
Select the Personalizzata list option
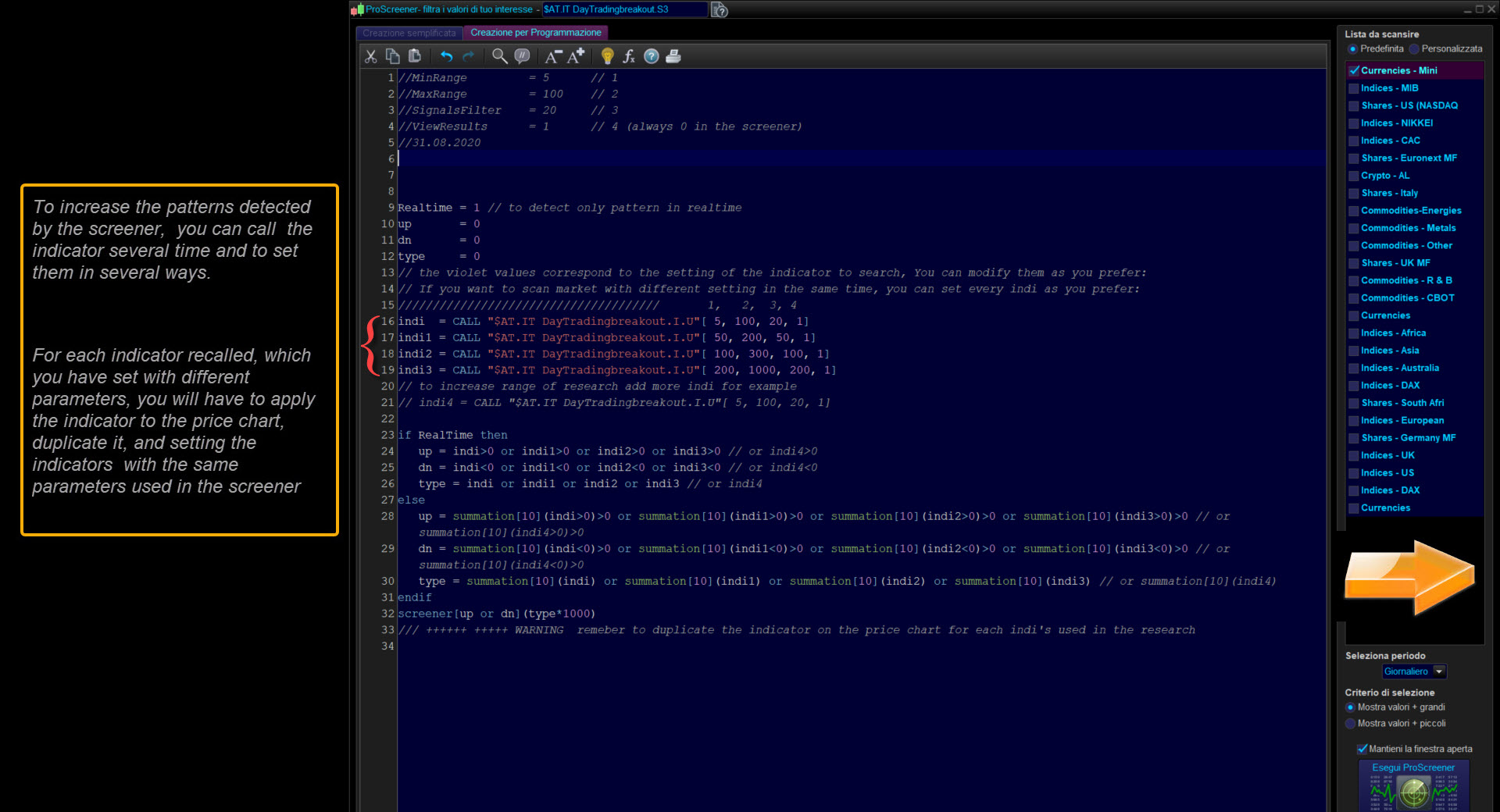[x=1414, y=48]
